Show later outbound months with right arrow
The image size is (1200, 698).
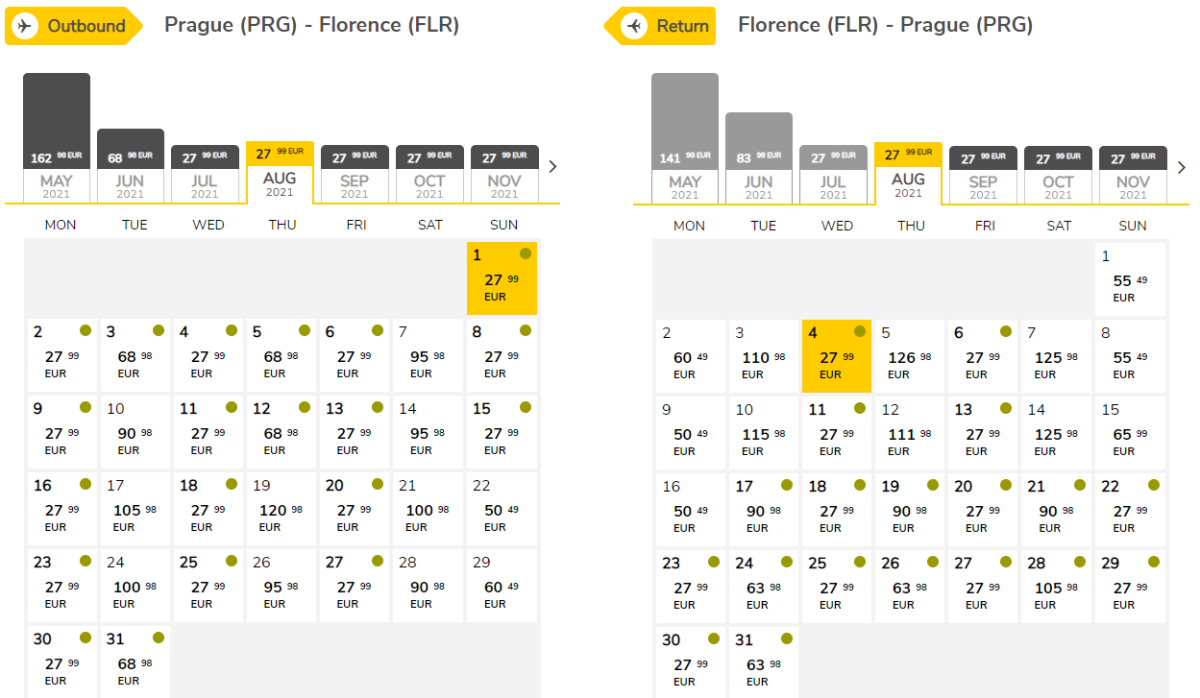coord(552,166)
